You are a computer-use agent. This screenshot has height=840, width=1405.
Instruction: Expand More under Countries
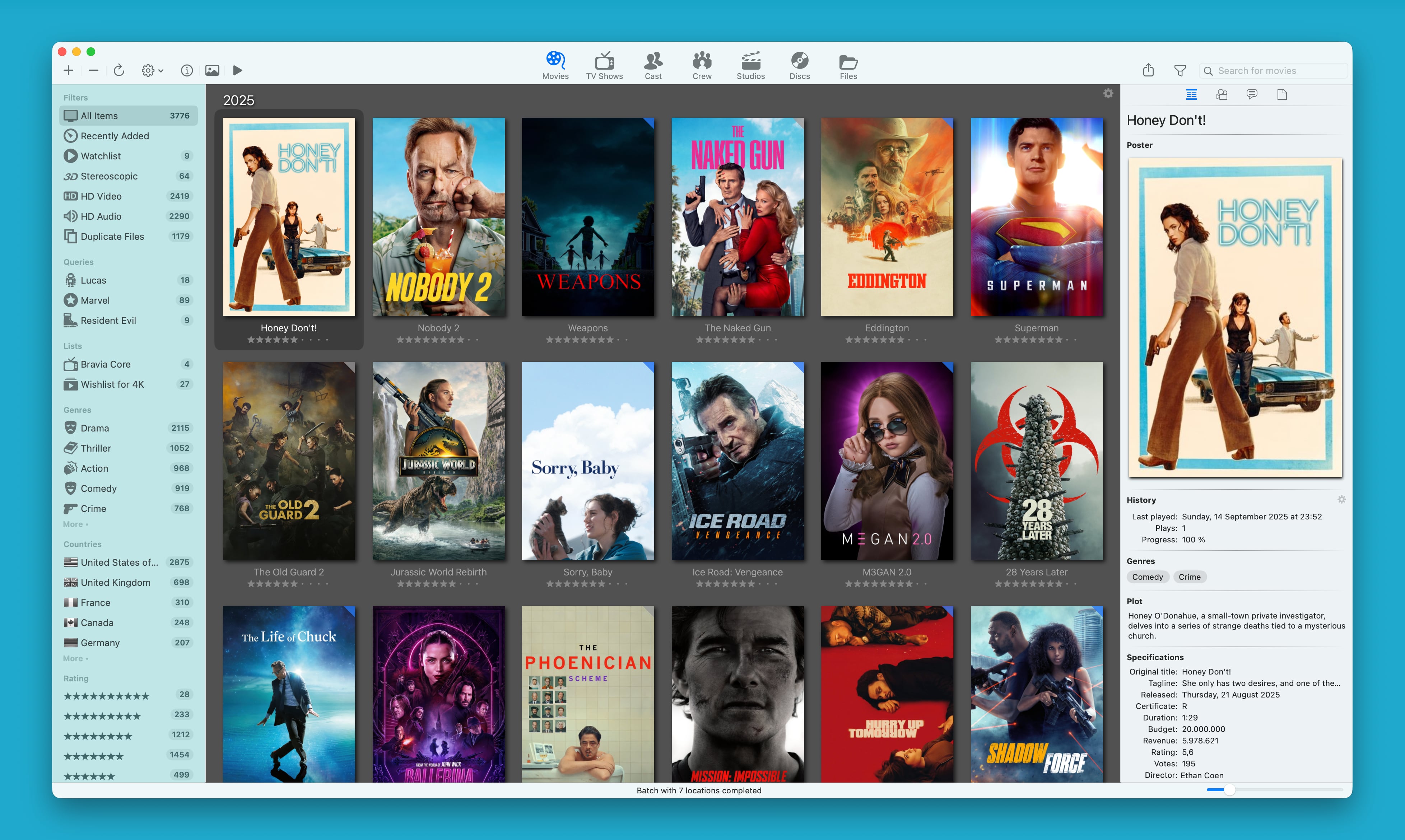pos(75,658)
